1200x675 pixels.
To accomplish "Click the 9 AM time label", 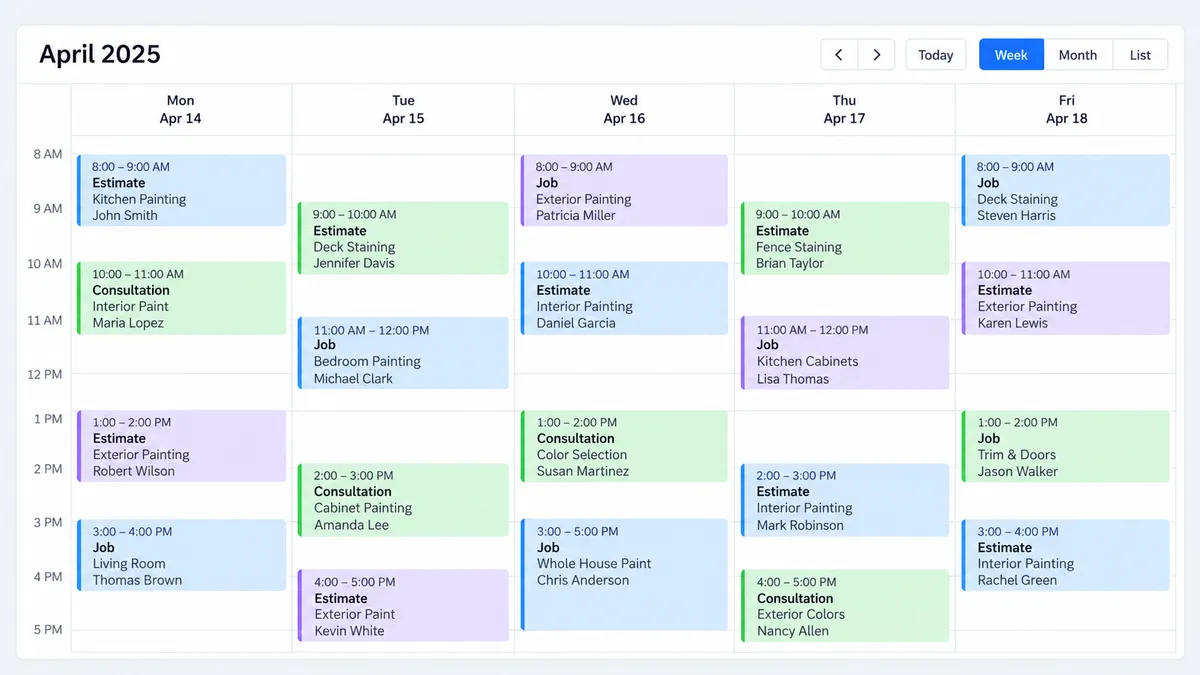I will (48, 208).
